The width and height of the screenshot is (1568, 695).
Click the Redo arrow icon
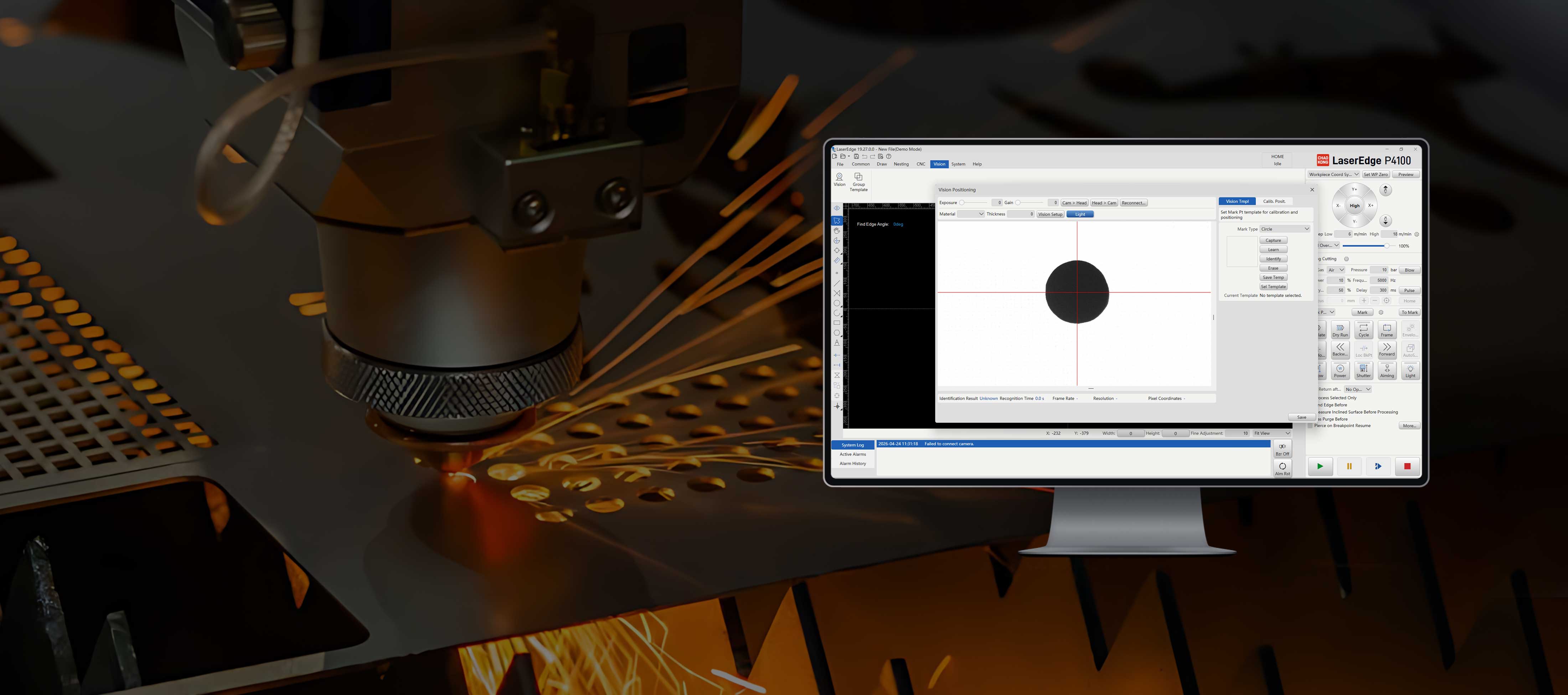tap(872, 157)
